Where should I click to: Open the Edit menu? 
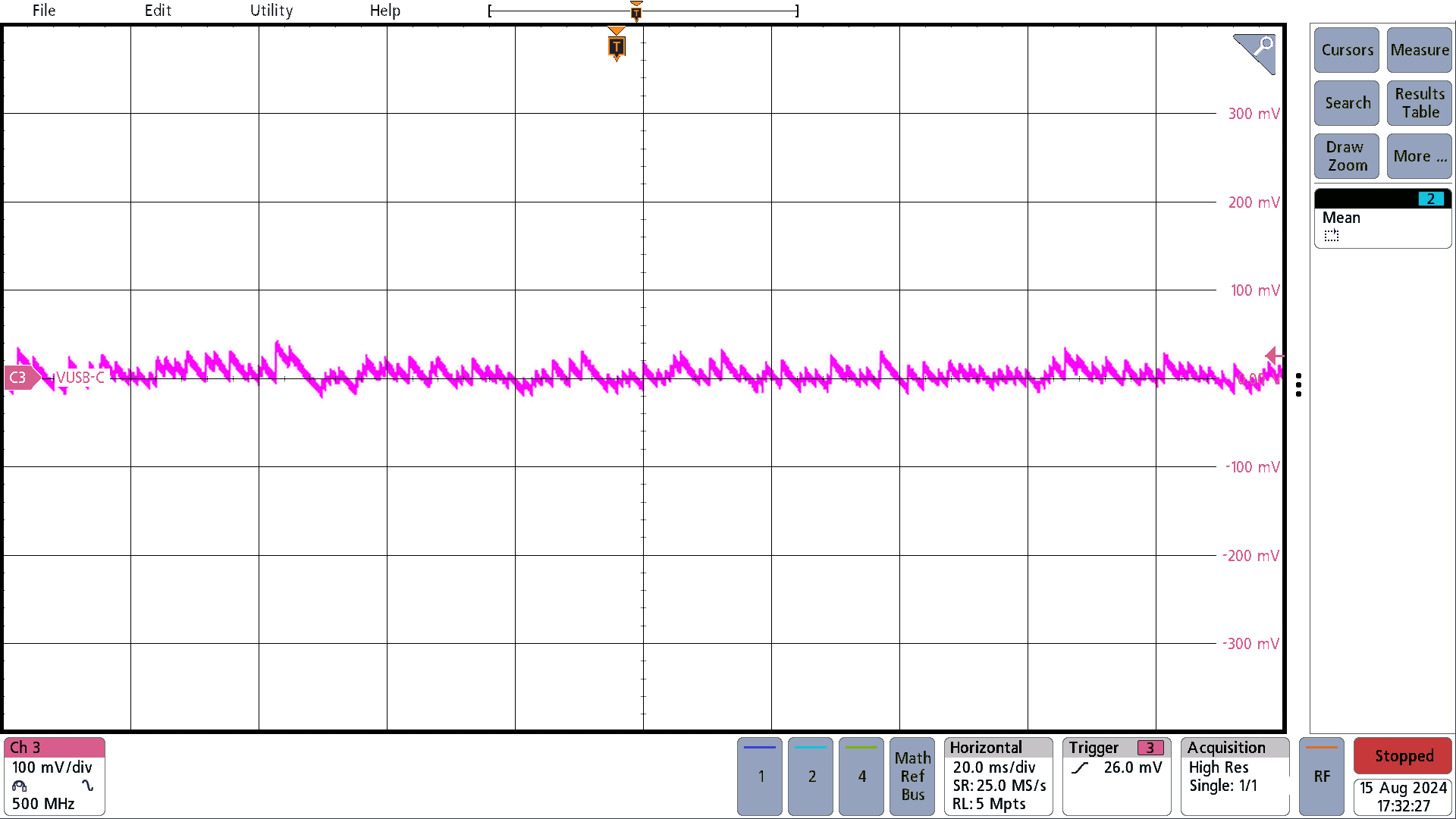[x=158, y=11]
